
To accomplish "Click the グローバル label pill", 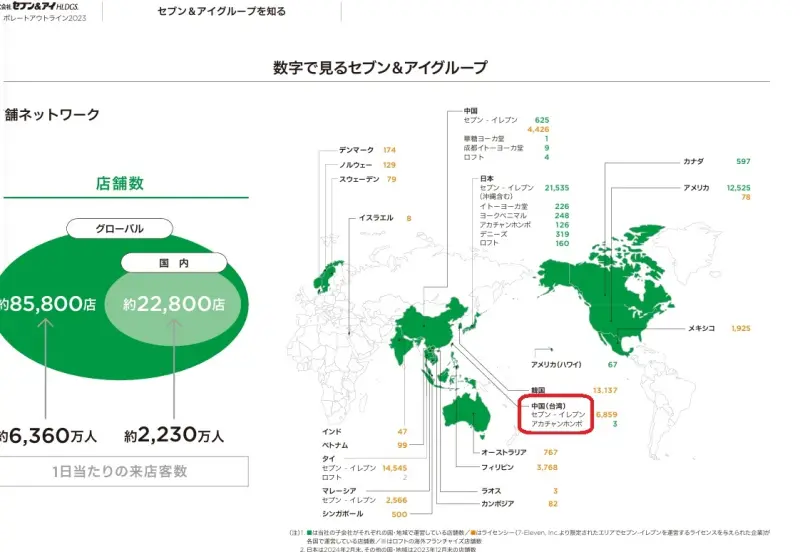I will click(x=119, y=229).
